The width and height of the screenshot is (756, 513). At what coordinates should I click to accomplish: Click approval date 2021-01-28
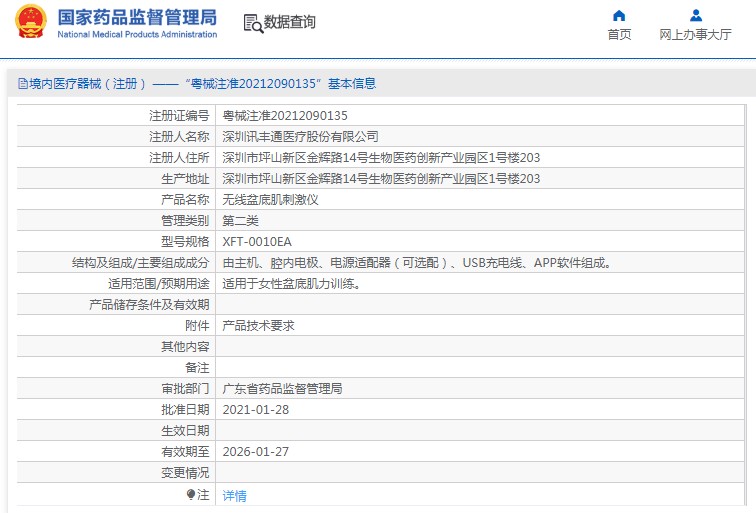click(256, 410)
